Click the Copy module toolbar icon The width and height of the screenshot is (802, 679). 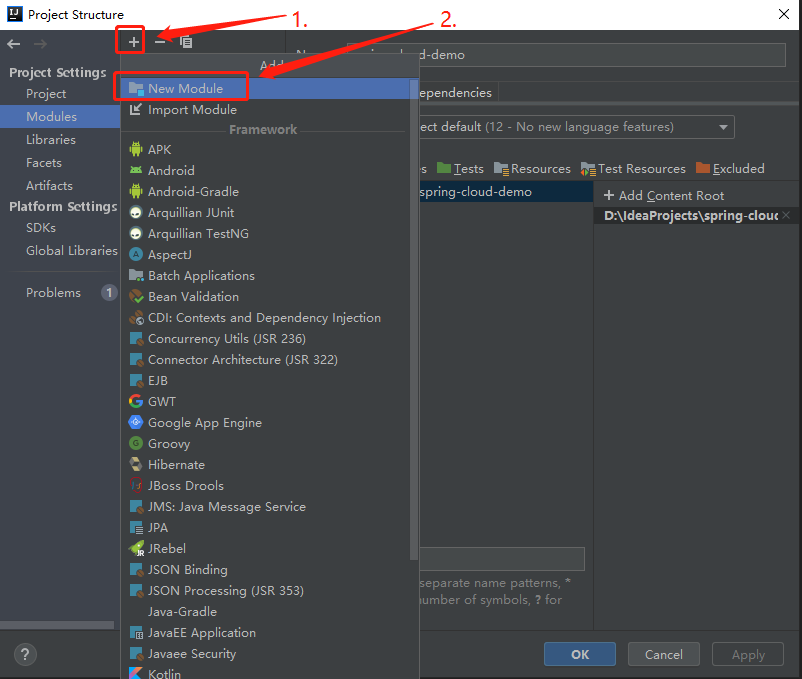pyautogui.click(x=186, y=42)
